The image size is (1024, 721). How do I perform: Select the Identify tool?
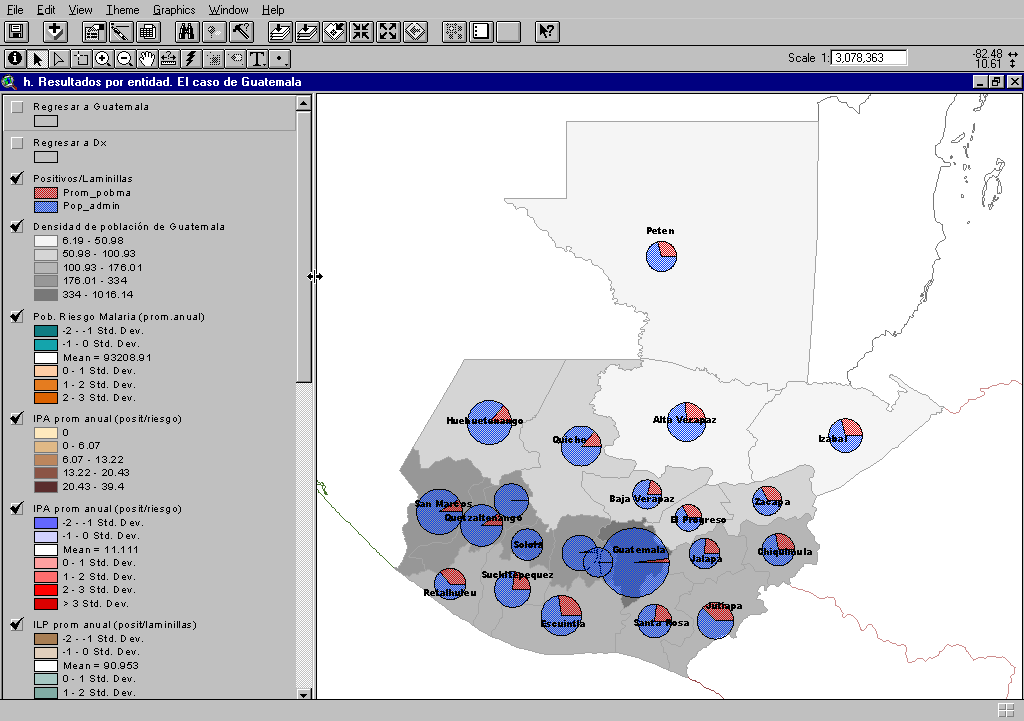click(15, 59)
